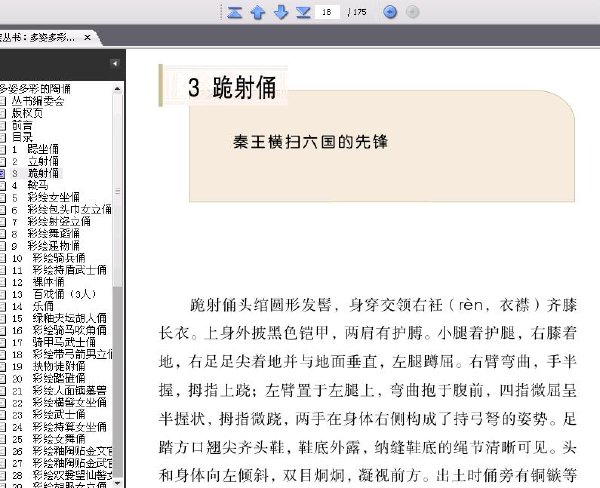Open bookmark 21 彩绘人面镇墓兽
This screenshot has width=600, height=488.
point(59,390)
